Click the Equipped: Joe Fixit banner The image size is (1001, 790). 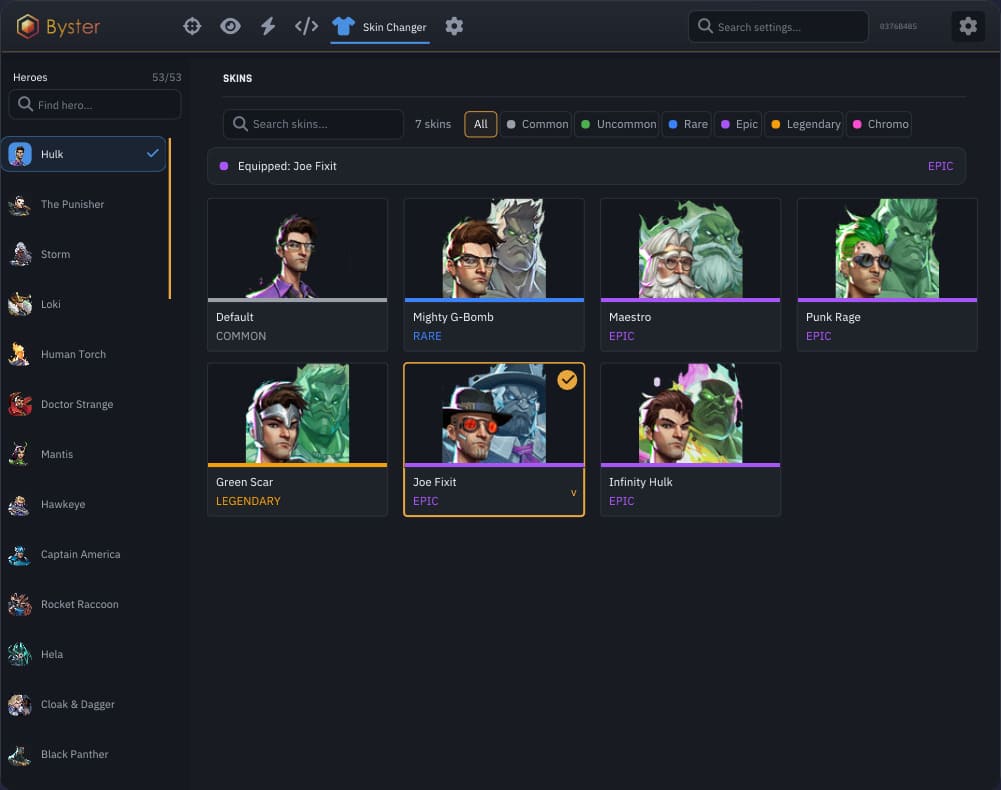[x=586, y=166]
